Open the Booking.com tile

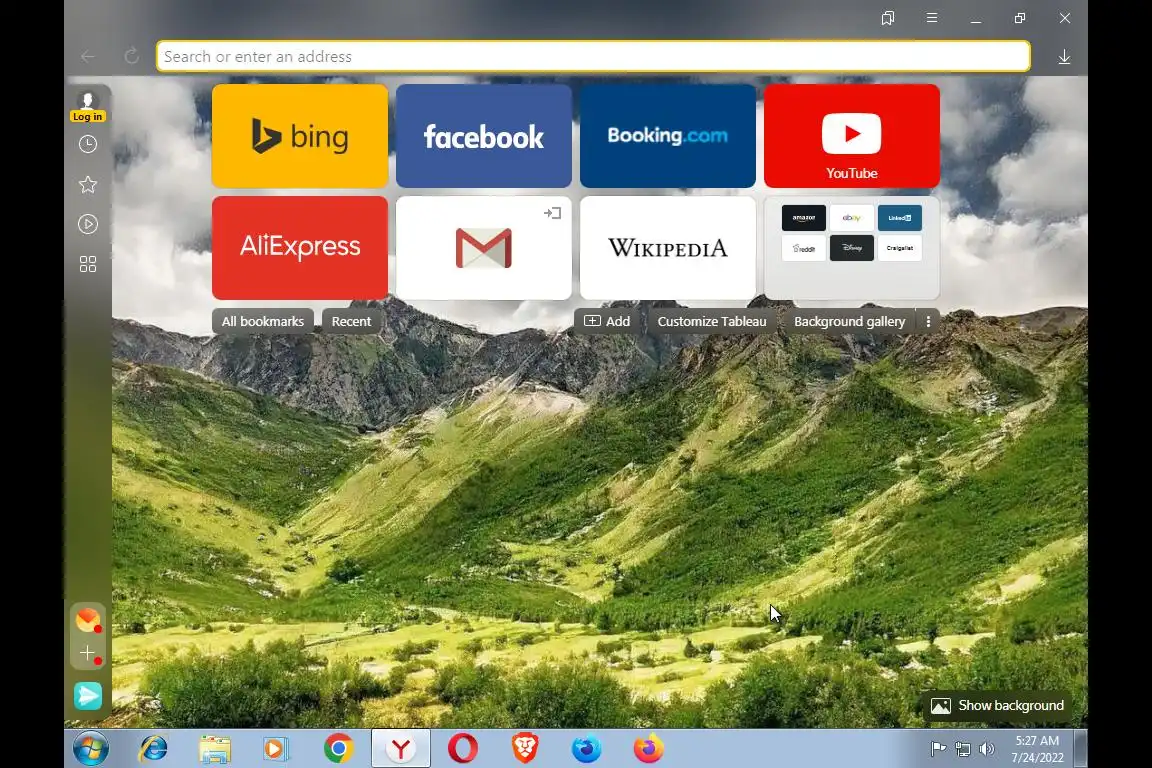click(668, 136)
